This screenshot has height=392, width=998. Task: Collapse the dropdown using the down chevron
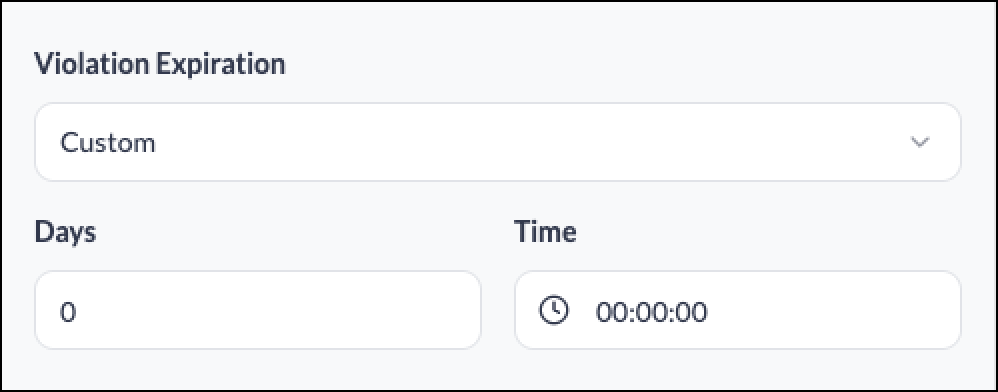(920, 142)
